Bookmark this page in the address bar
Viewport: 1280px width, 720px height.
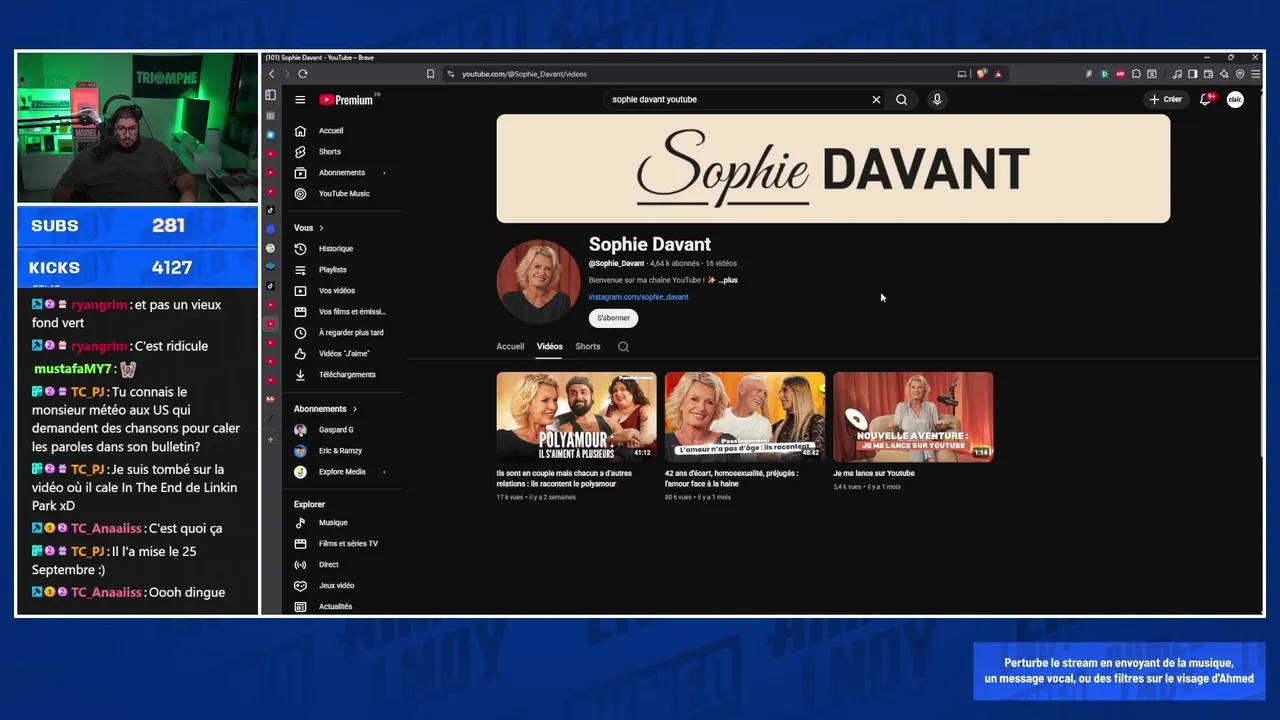point(431,74)
